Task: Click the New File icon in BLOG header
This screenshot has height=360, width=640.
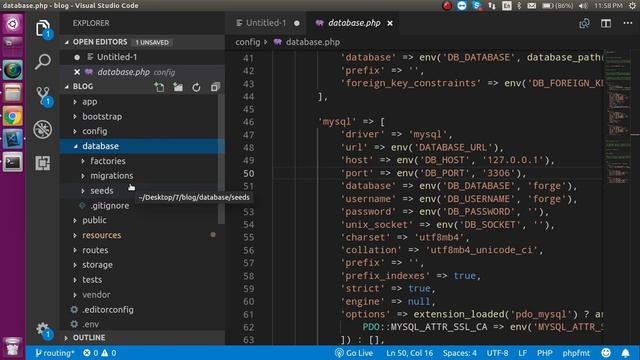Action: click(159, 87)
